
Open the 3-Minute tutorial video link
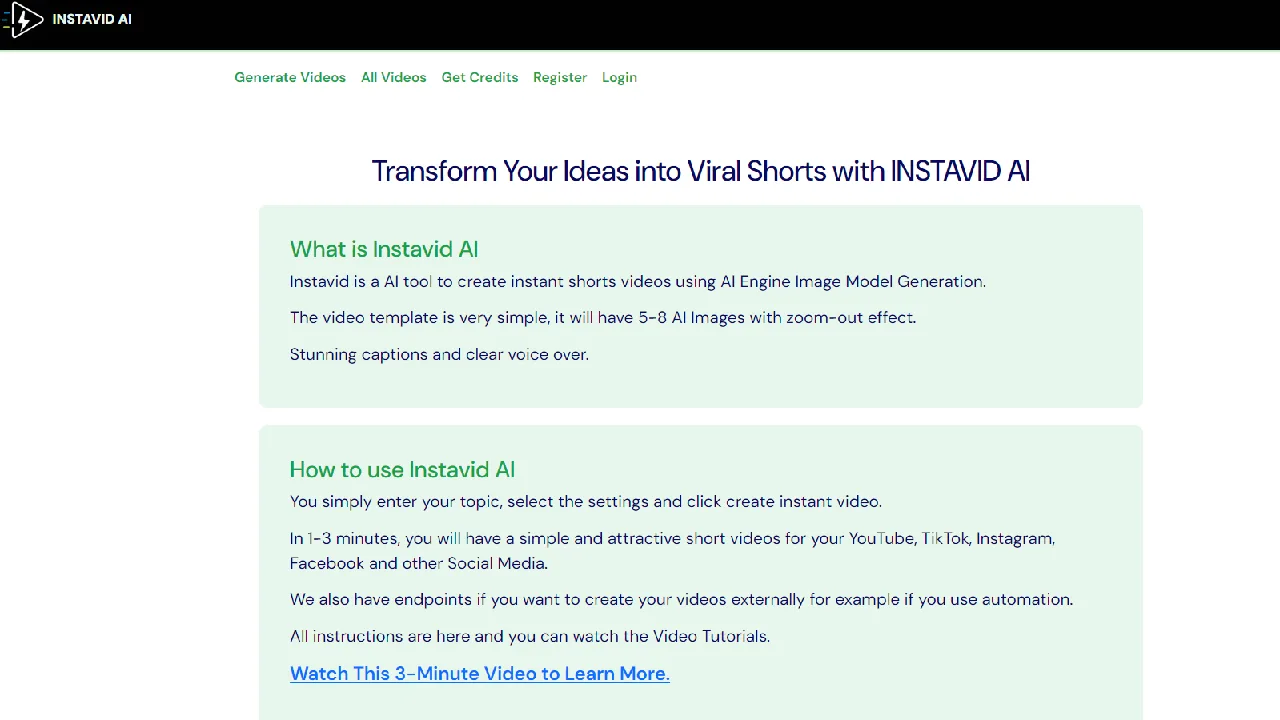479,673
